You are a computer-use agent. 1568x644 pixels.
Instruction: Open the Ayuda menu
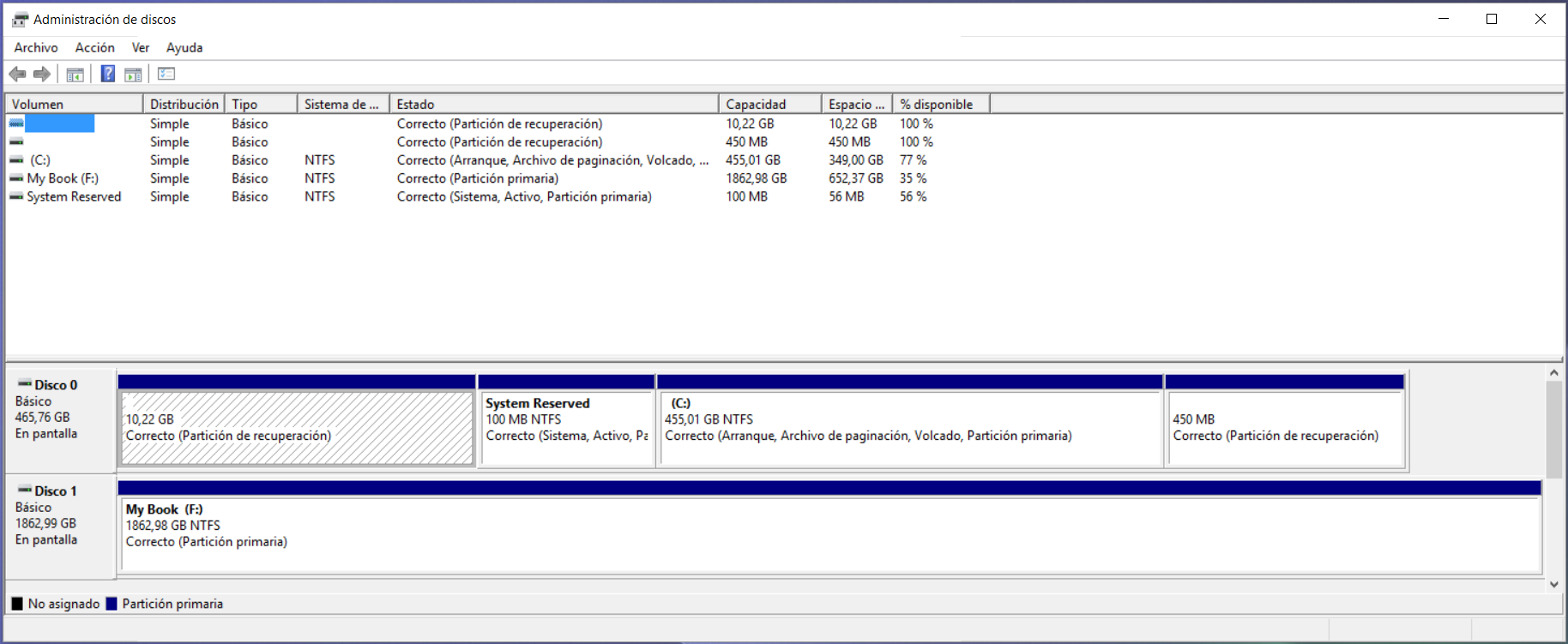184,48
